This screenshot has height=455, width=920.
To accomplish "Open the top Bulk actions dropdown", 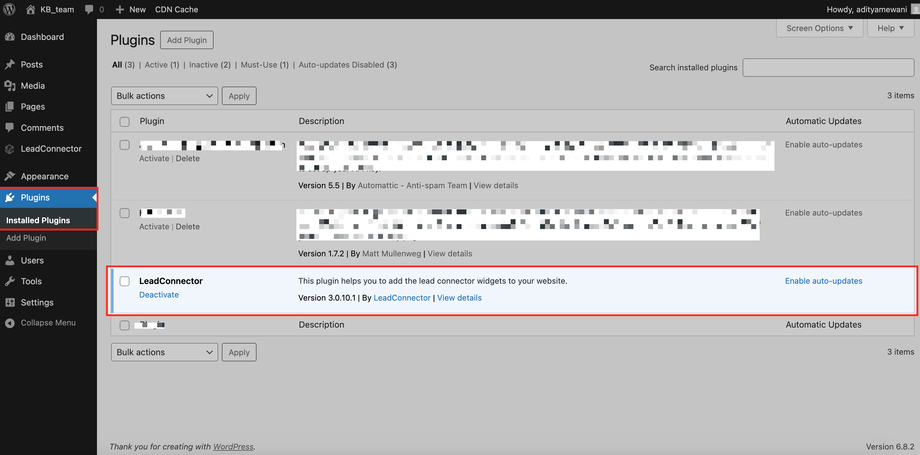I will (164, 96).
